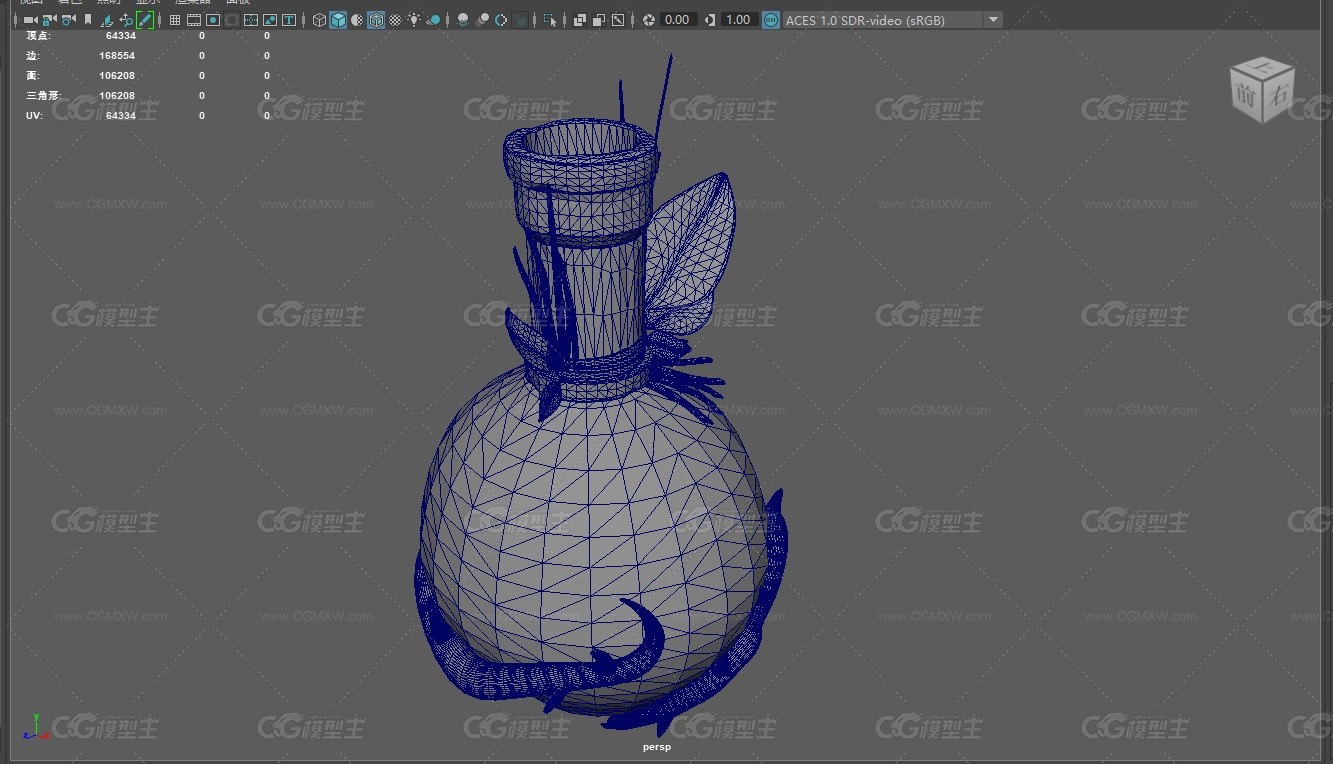Toggle Screen Space Ambient Occlusion icon

[463, 20]
